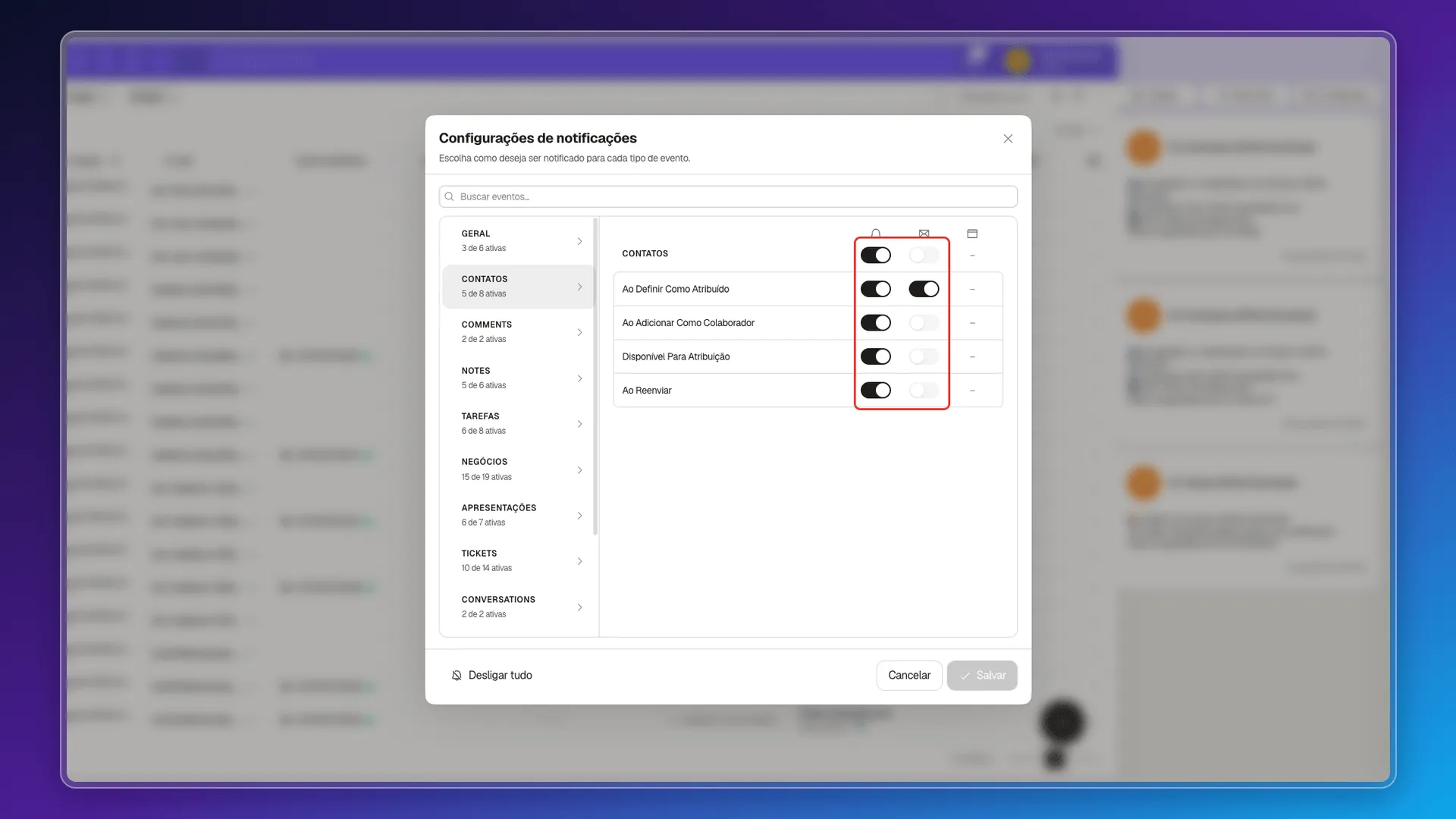Click the bell notification column icon

pyautogui.click(x=876, y=234)
